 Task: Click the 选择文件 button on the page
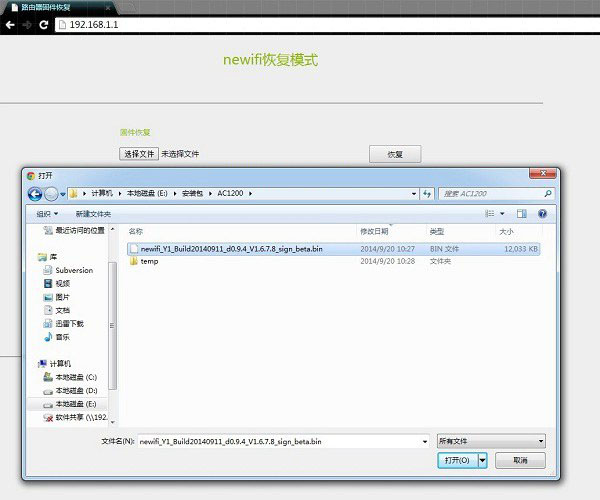click(x=139, y=154)
